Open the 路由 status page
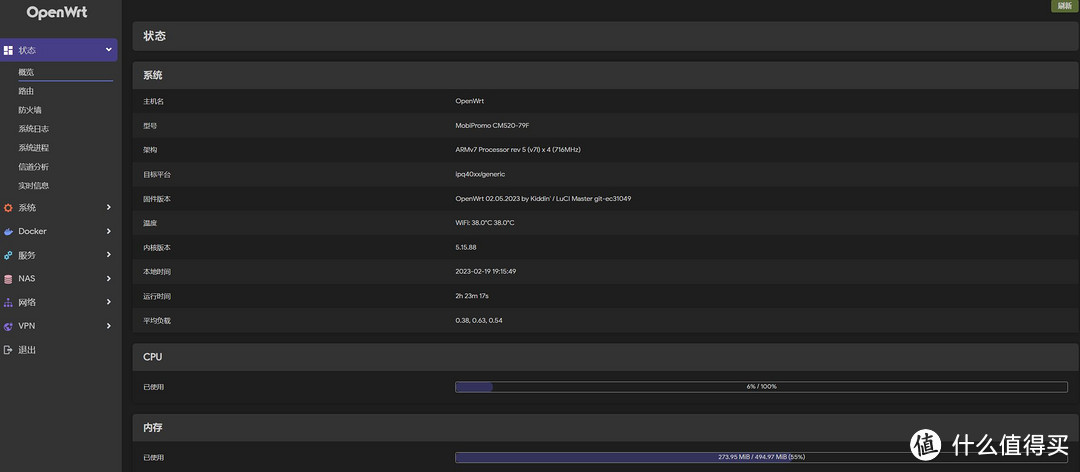Screen dimensions: 1080x472 pyautogui.click(x=26, y=91)
